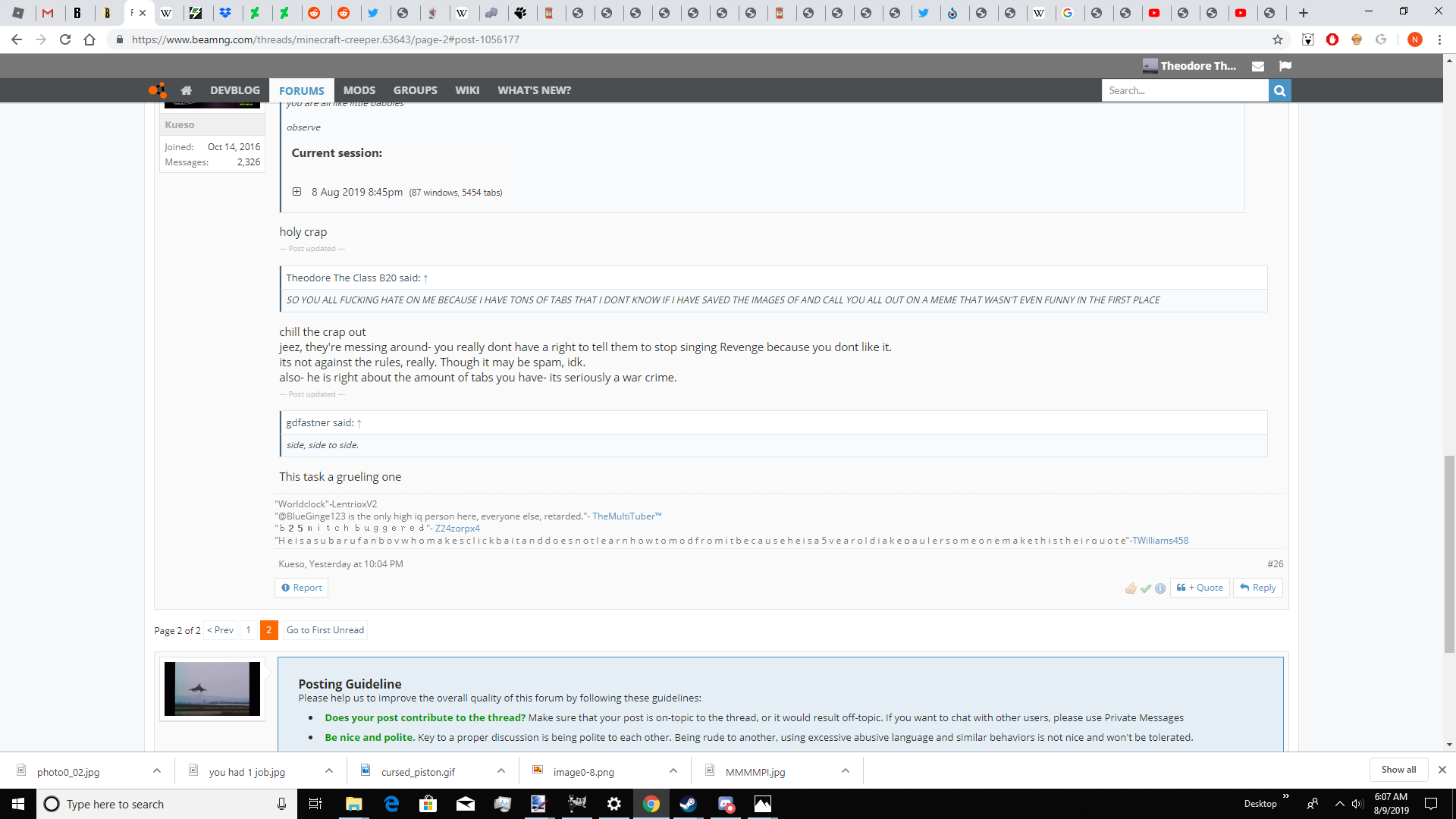Open the forum alerts flag icon
This screenshot has height=819, width=1456.
(1285, 66)
